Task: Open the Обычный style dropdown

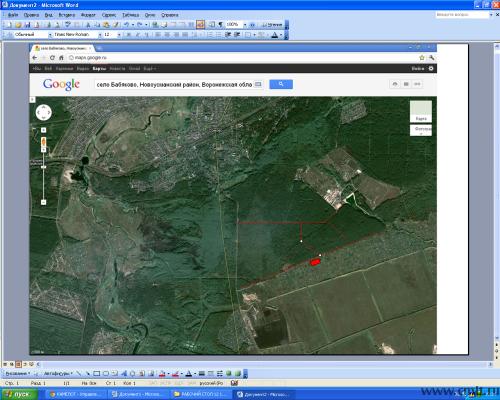Action: 50,35
